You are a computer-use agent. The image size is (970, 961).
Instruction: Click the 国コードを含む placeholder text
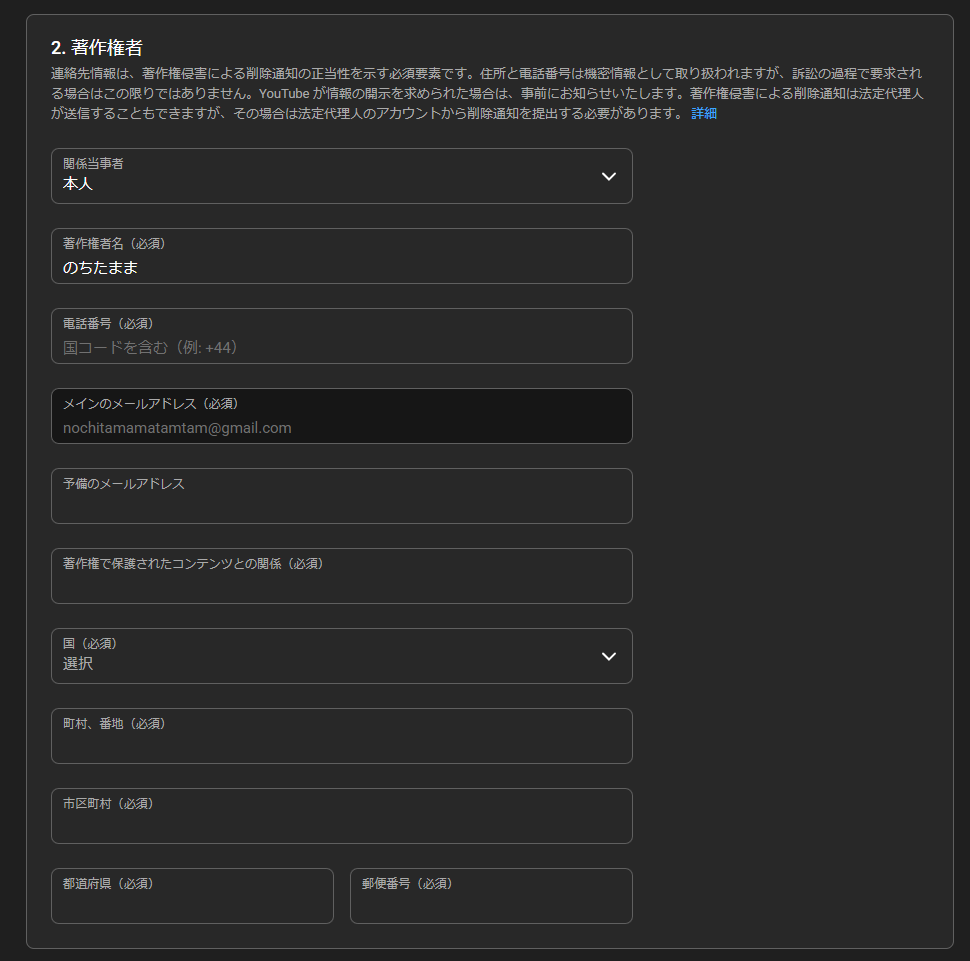pos(150,348)
